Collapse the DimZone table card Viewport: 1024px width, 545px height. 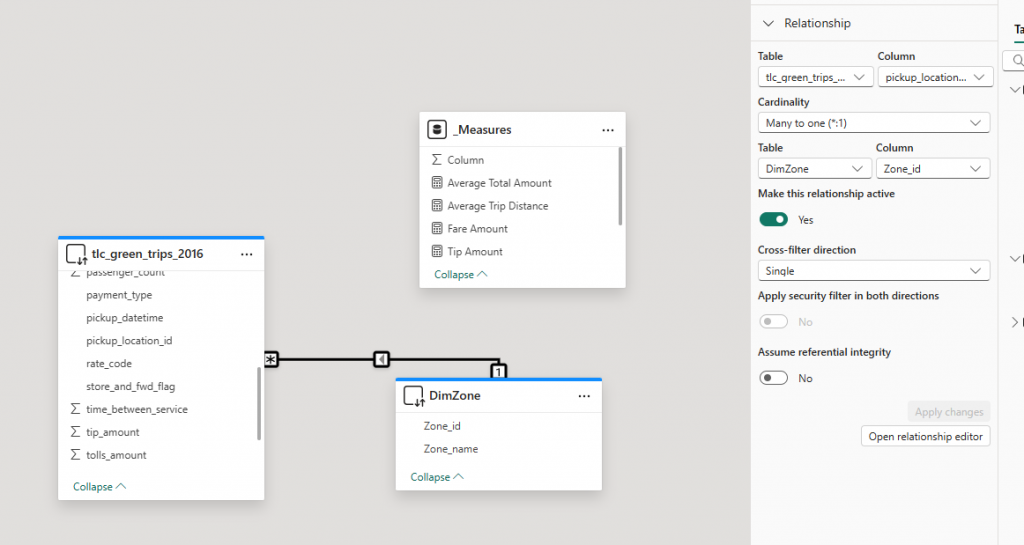click(x=434, y=477)
